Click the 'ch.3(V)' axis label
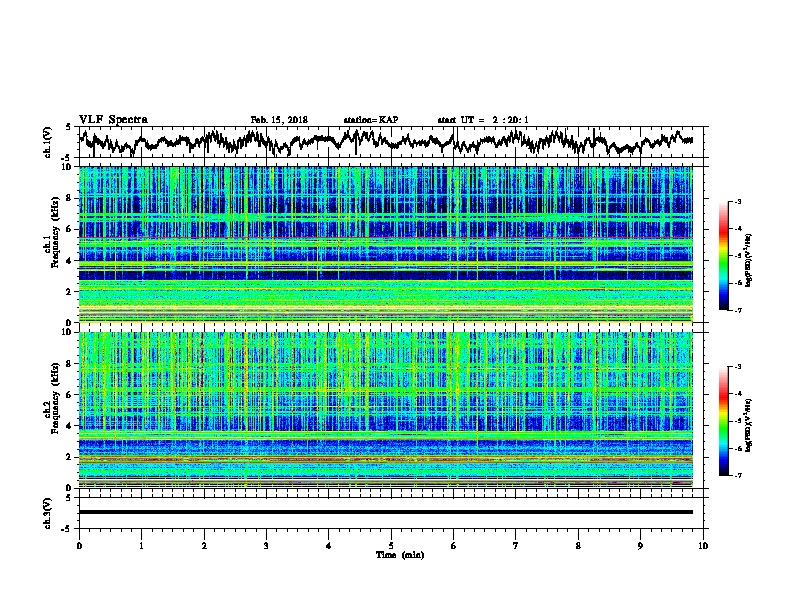The width and height of the screenshot is (792, 612). pyautogui.click(x=47, y=513)
